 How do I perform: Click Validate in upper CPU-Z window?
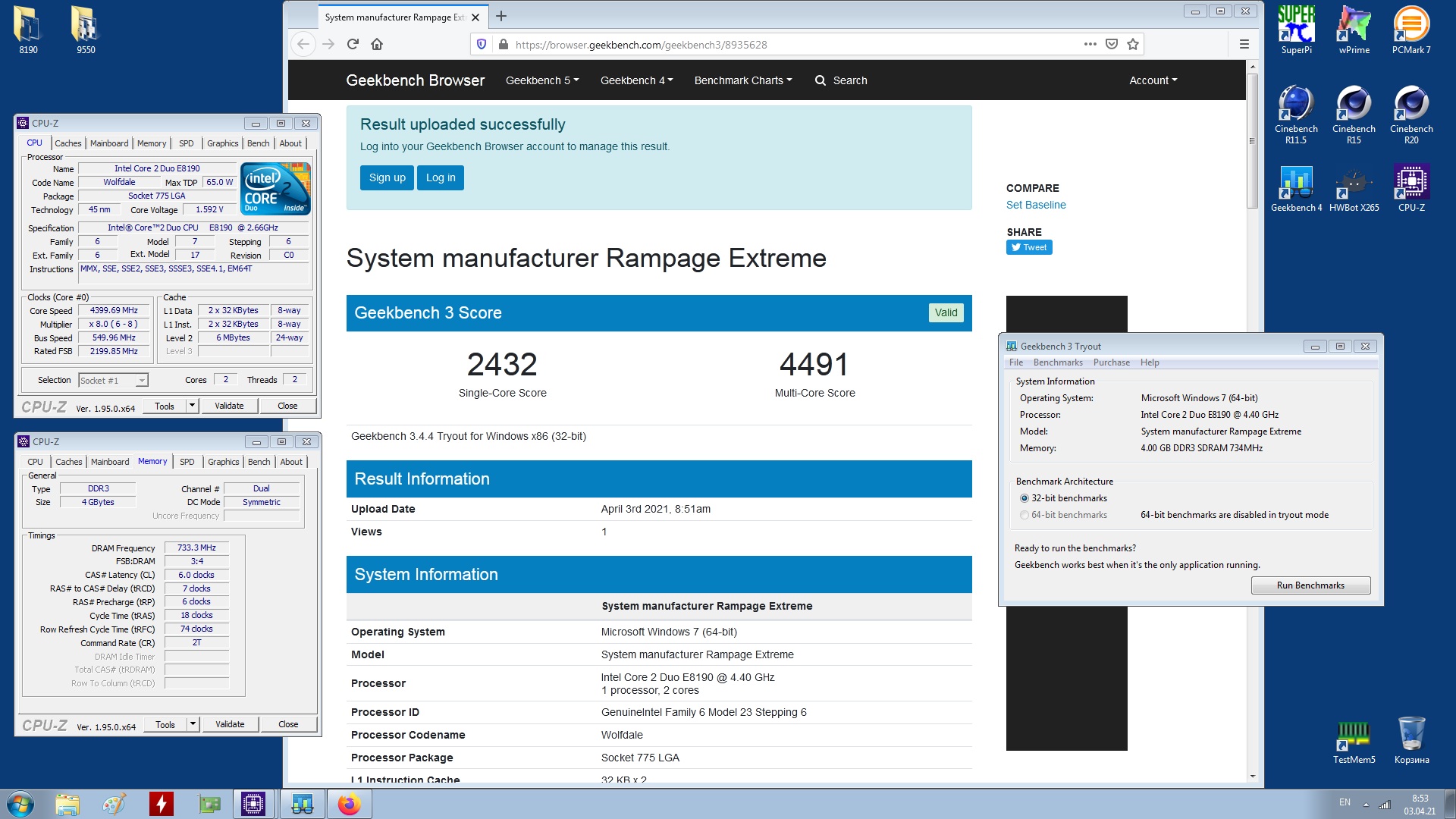tap(229, 406)
